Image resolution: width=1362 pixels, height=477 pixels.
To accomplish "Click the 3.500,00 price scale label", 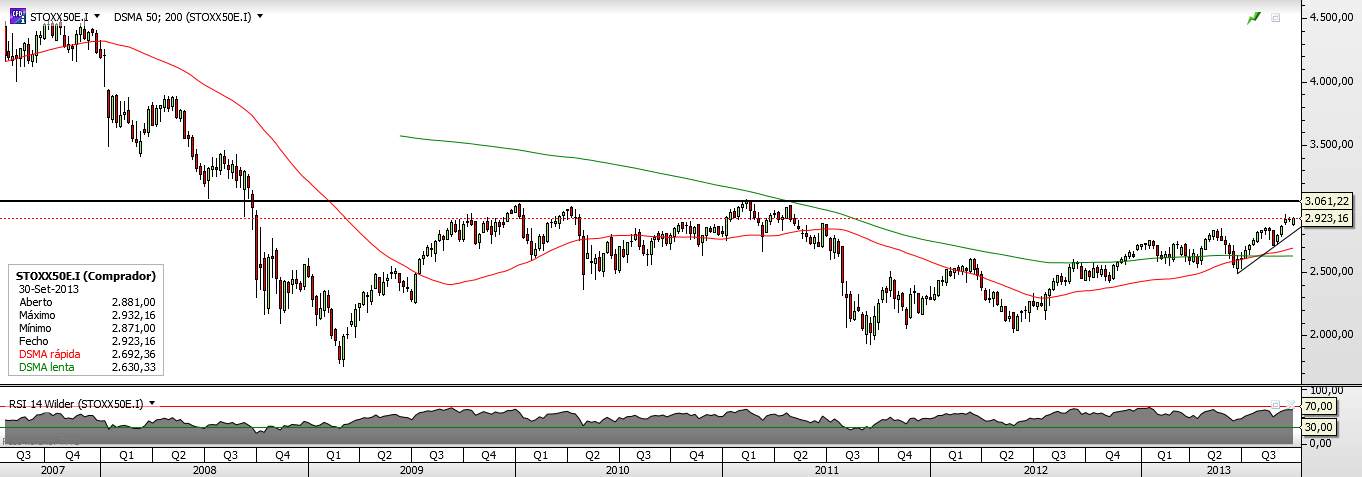I will [1330, 145].
